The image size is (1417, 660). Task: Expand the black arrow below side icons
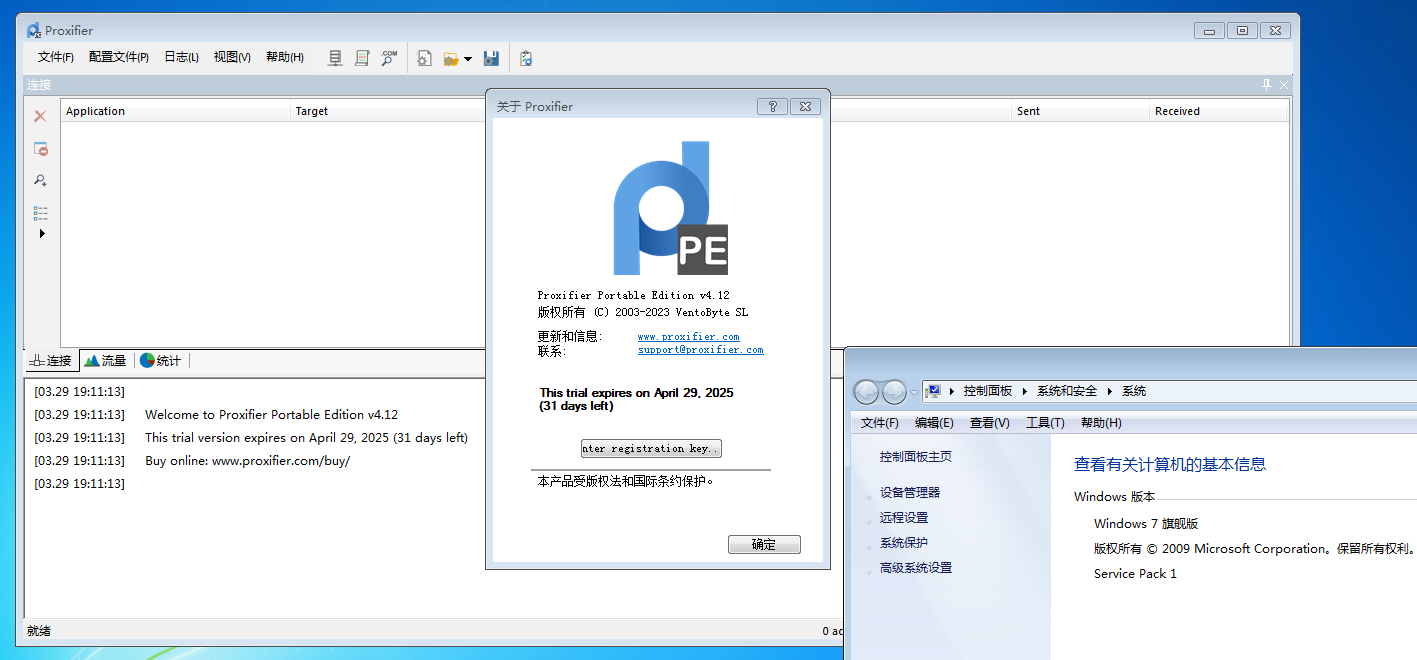coord(41,233)
